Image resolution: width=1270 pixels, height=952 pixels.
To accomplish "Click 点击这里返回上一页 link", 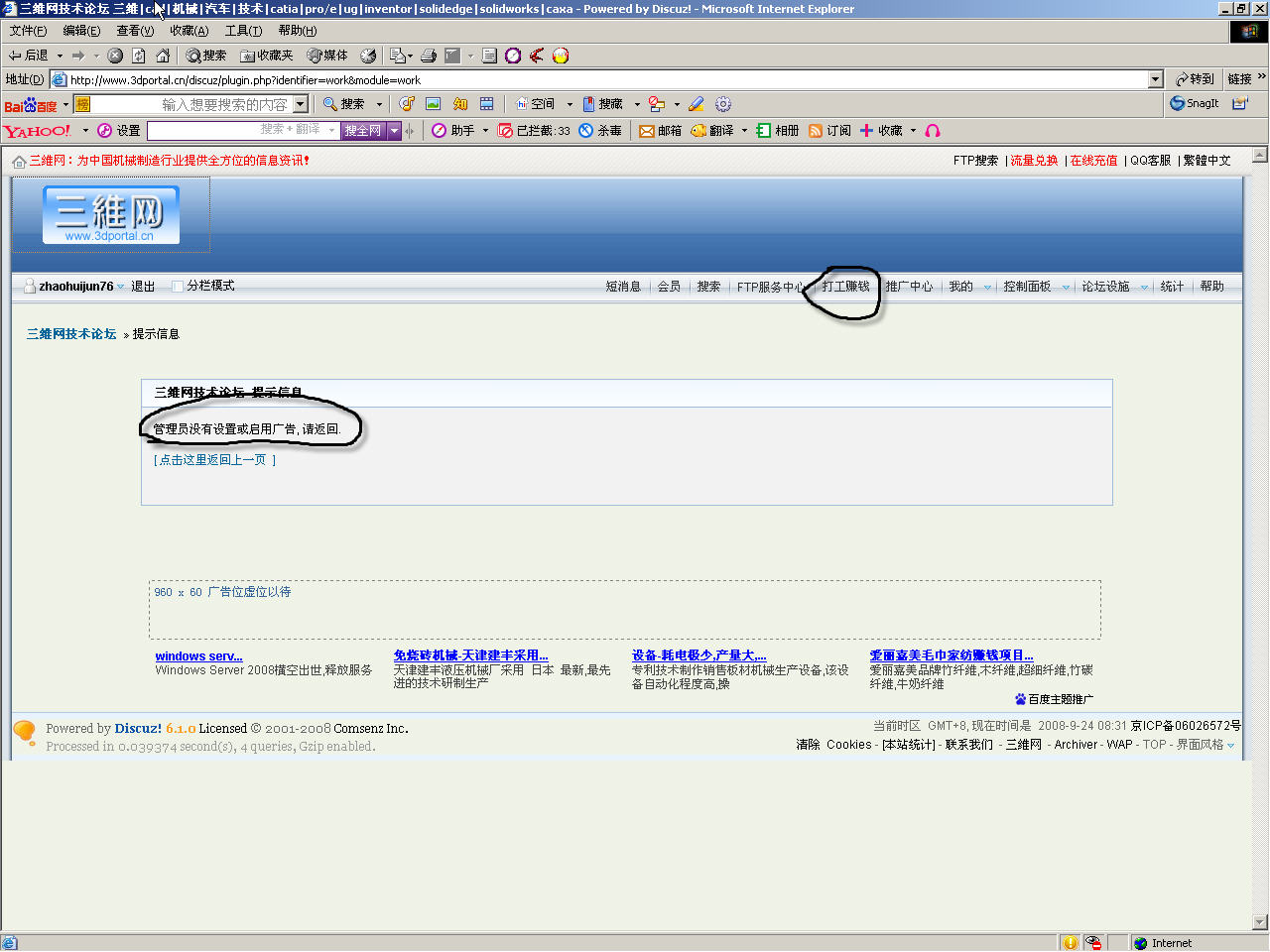I will click(213, 460).
